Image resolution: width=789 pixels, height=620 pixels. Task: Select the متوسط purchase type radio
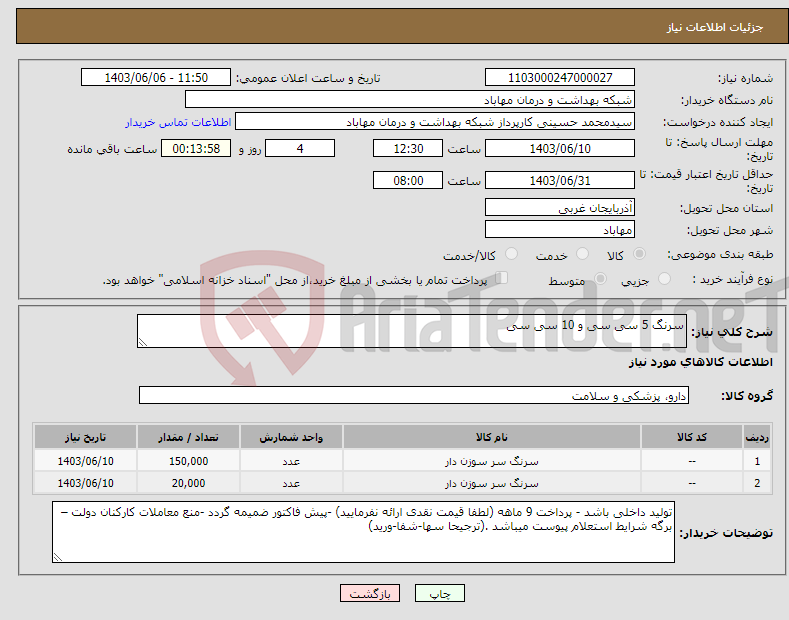tap(600, 279)
